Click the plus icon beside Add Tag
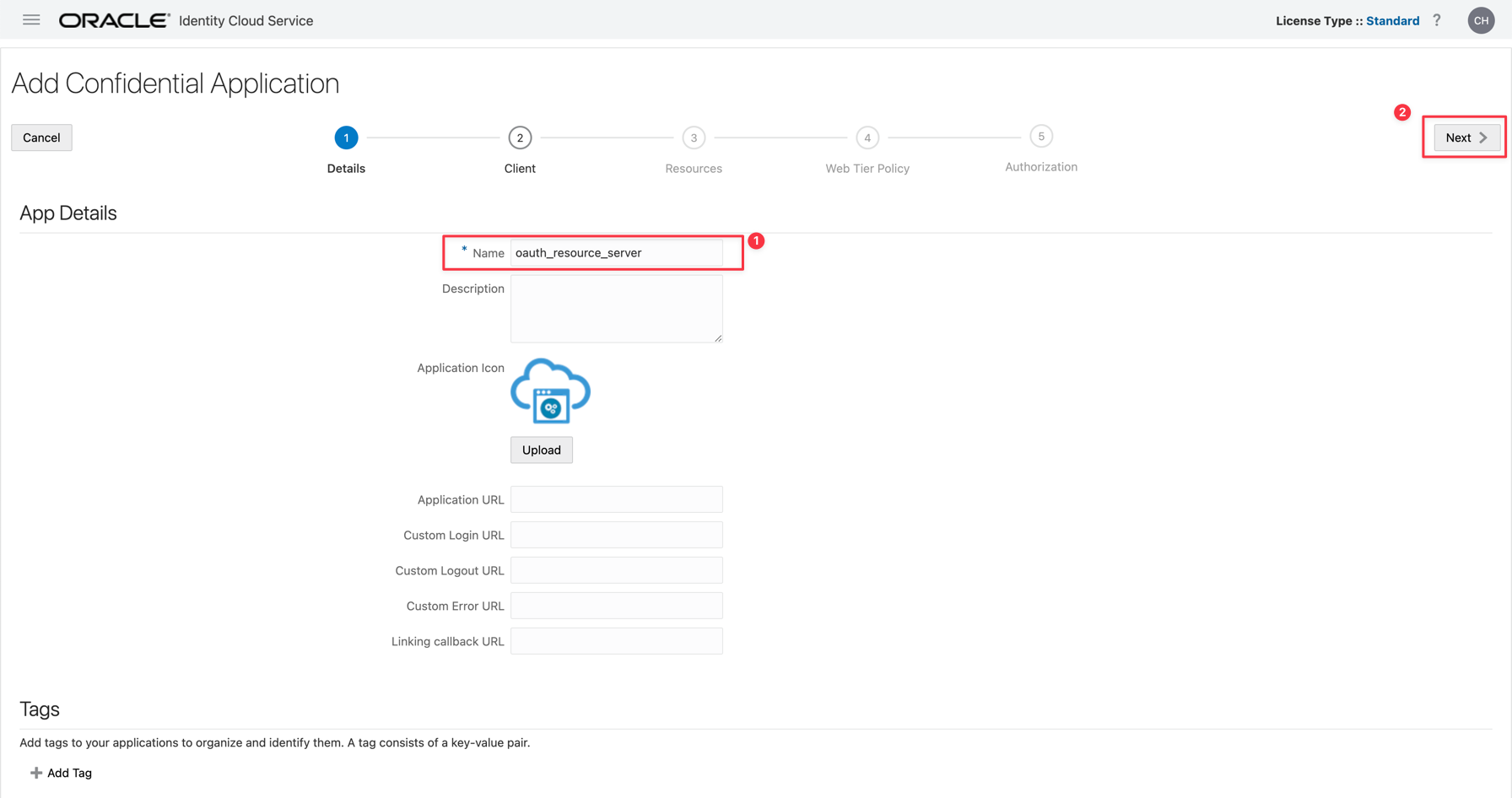The width and height of the screenshot is (1512, 798). click(36, 773)
